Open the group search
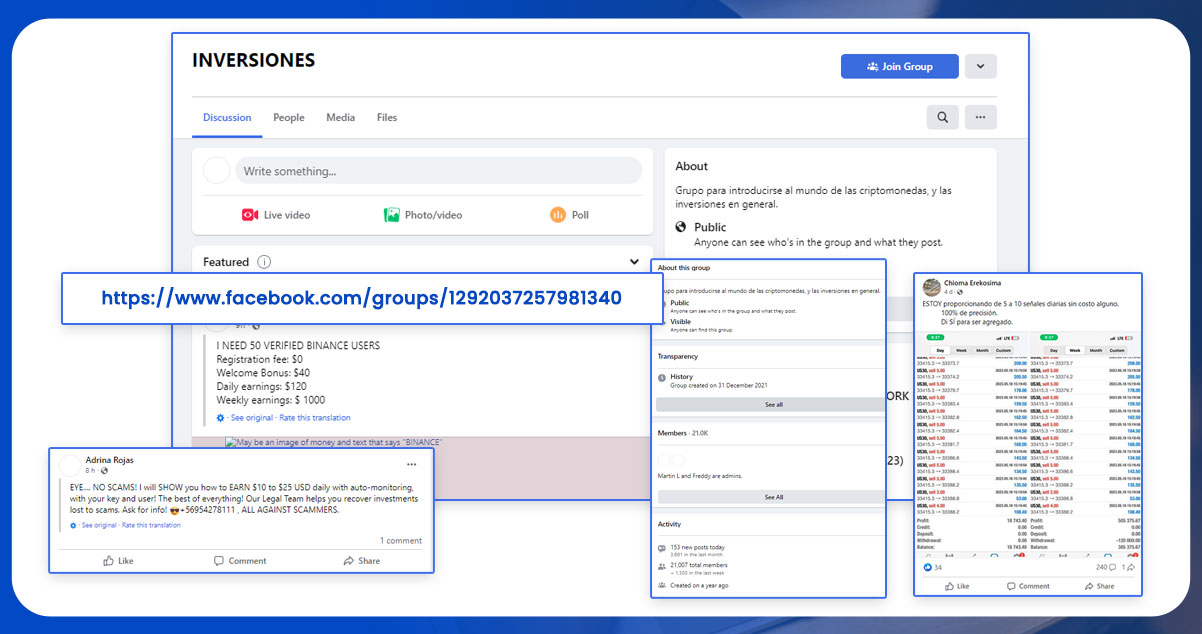The image size is (1202, 634). click(941, 117)
